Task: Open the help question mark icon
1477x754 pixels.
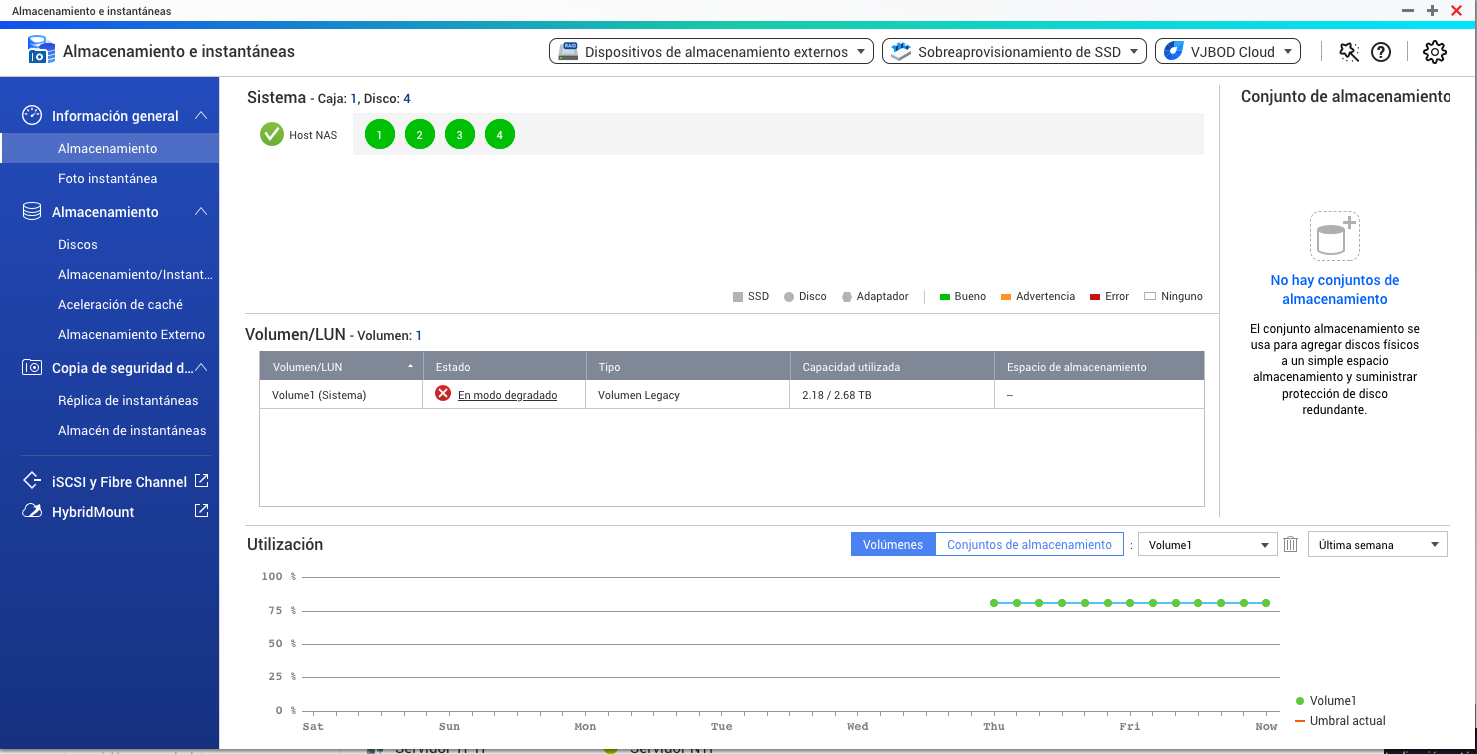Action: pos(1381,52)
